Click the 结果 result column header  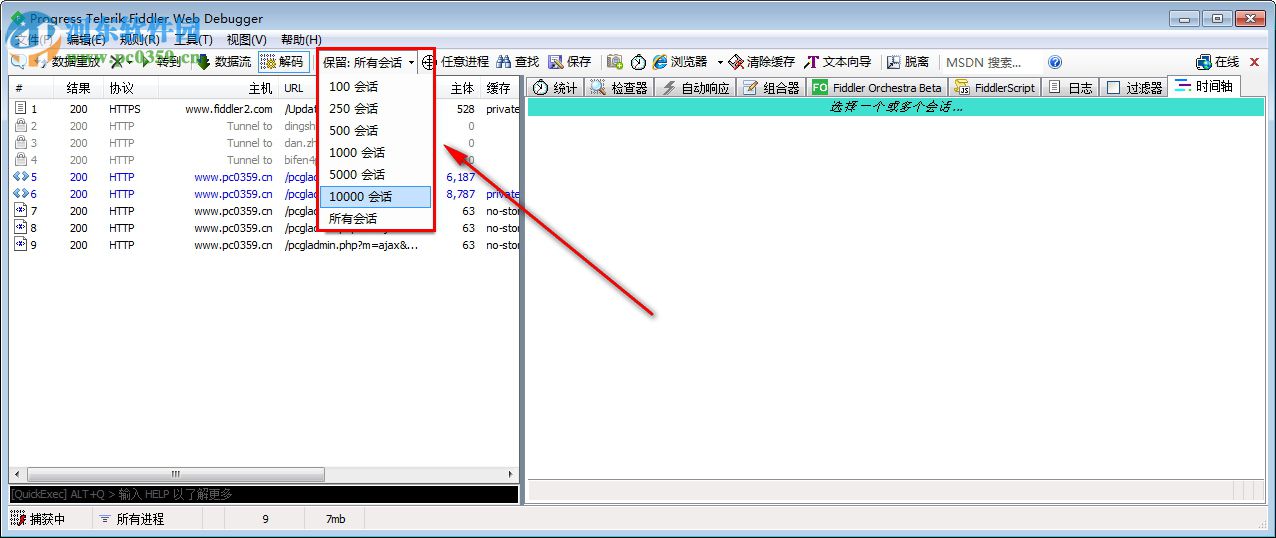click(79, 88)
